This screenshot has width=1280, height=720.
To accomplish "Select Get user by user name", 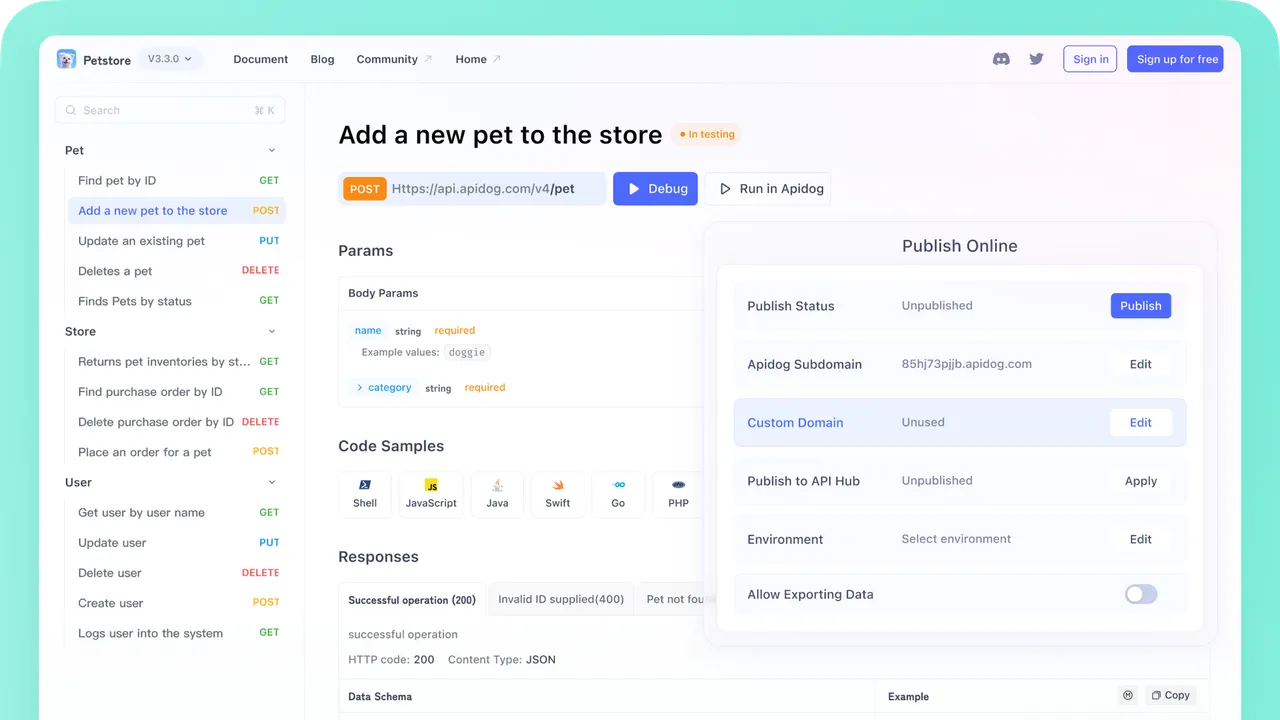I will coord(177,513).
